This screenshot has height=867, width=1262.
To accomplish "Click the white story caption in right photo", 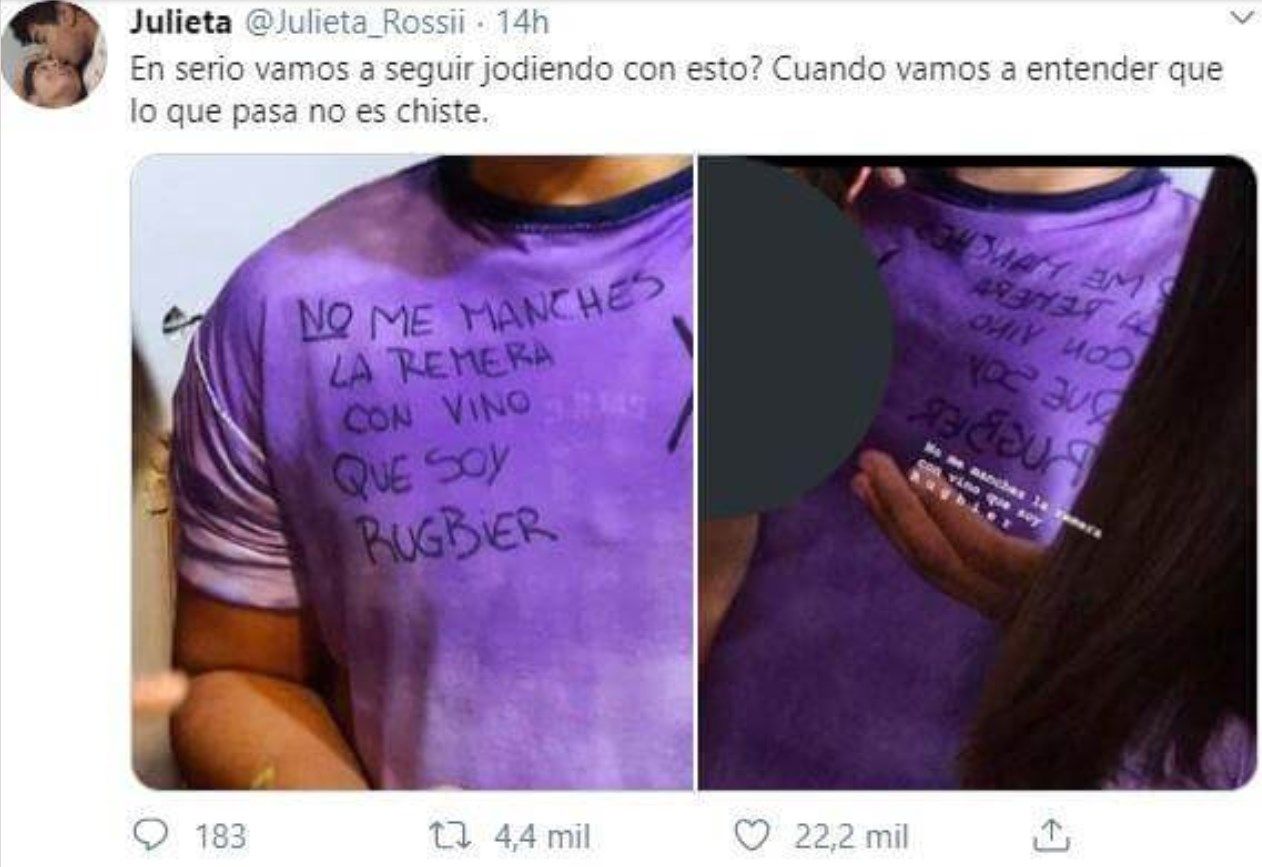I will 1010,492.
